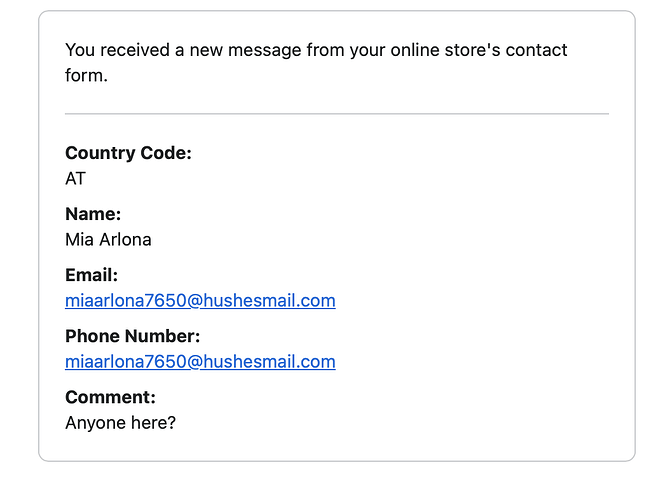
Task: Click the horizontal divider line
Action: [336, 114]
